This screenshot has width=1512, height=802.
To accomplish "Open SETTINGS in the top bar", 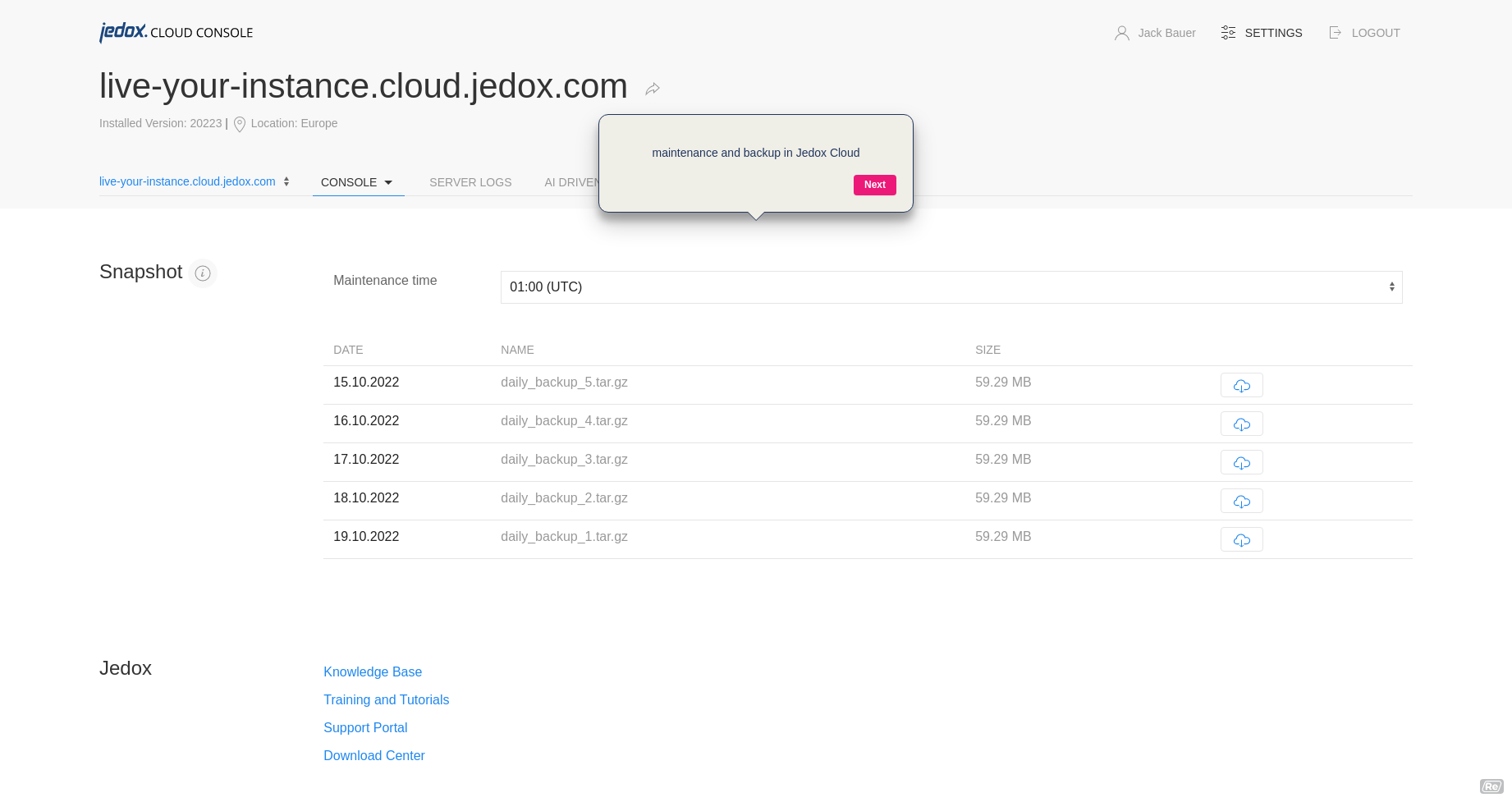I will (x=1262, y=33).
